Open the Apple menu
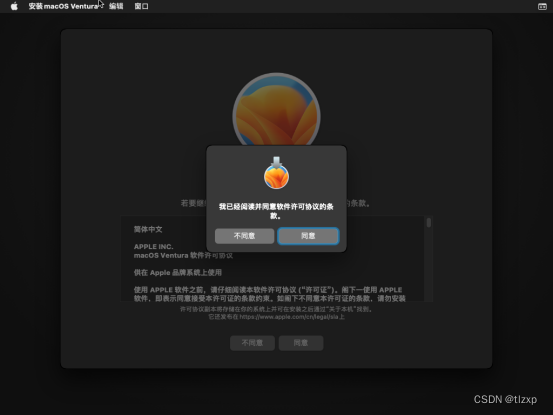Image resolution: width=553 pixels, height=415 pixels. click(14, 6)
